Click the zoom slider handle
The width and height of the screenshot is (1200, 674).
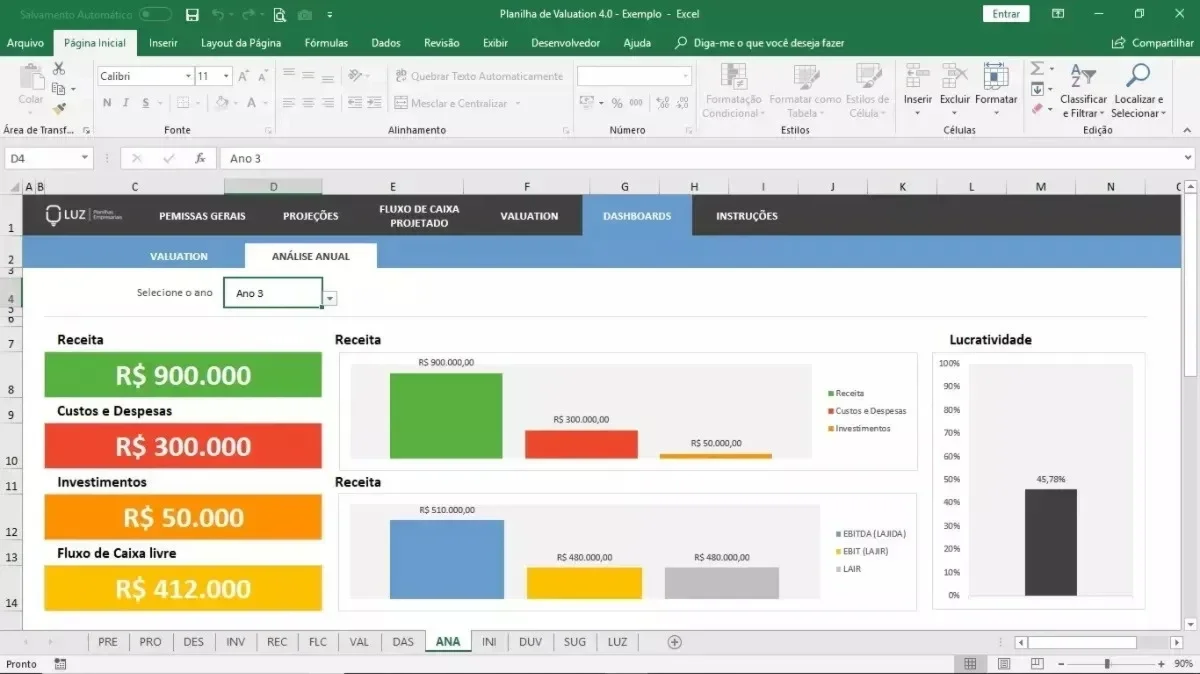coord(1106,664)
